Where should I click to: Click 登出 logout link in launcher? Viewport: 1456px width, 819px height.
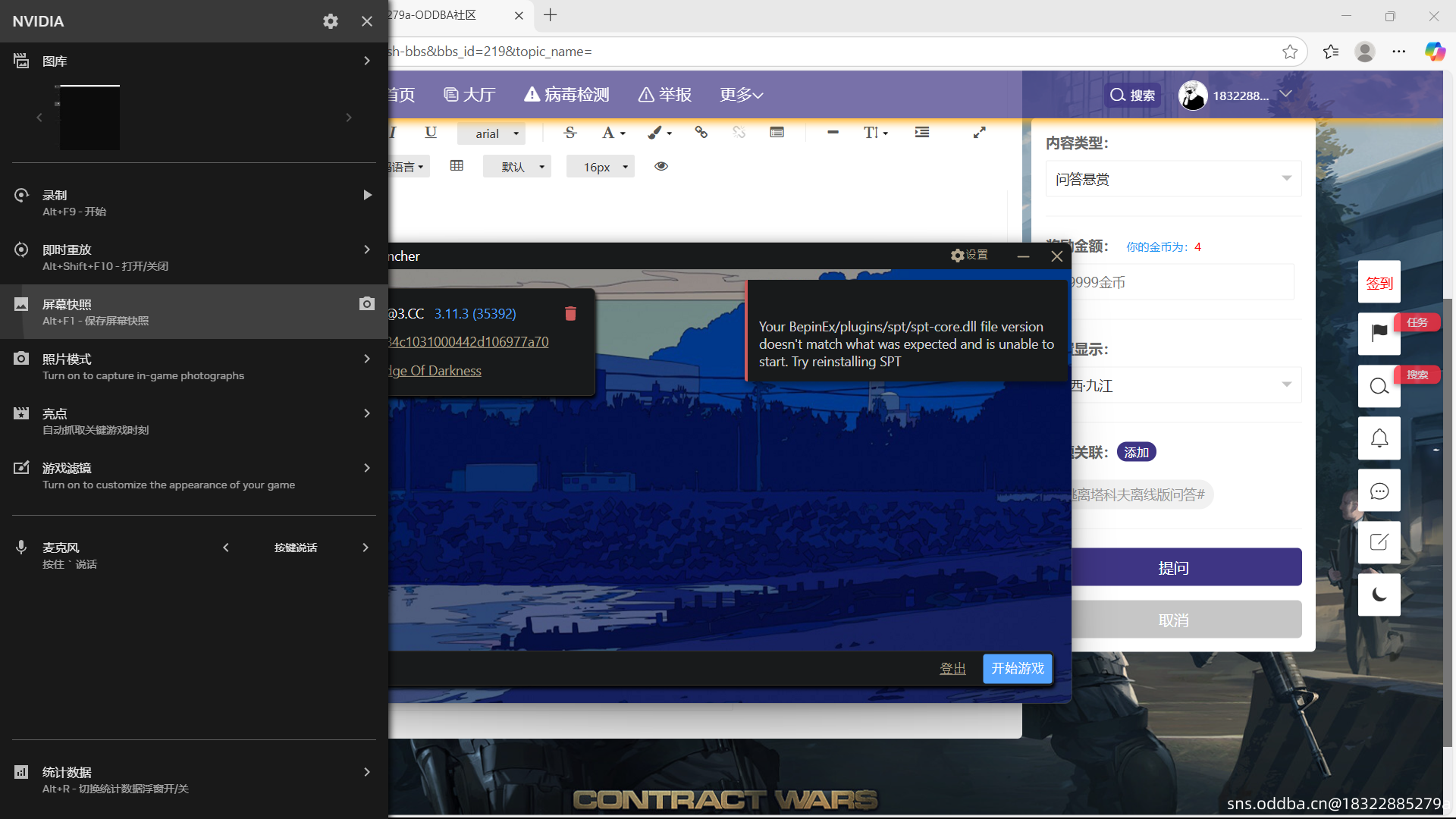tap(952, 669)
